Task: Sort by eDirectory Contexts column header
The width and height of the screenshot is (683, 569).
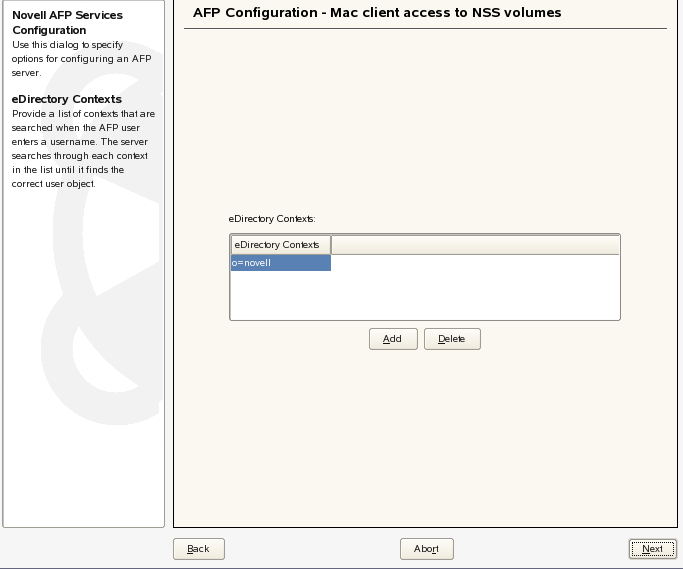Action: [x=280, y=245]
